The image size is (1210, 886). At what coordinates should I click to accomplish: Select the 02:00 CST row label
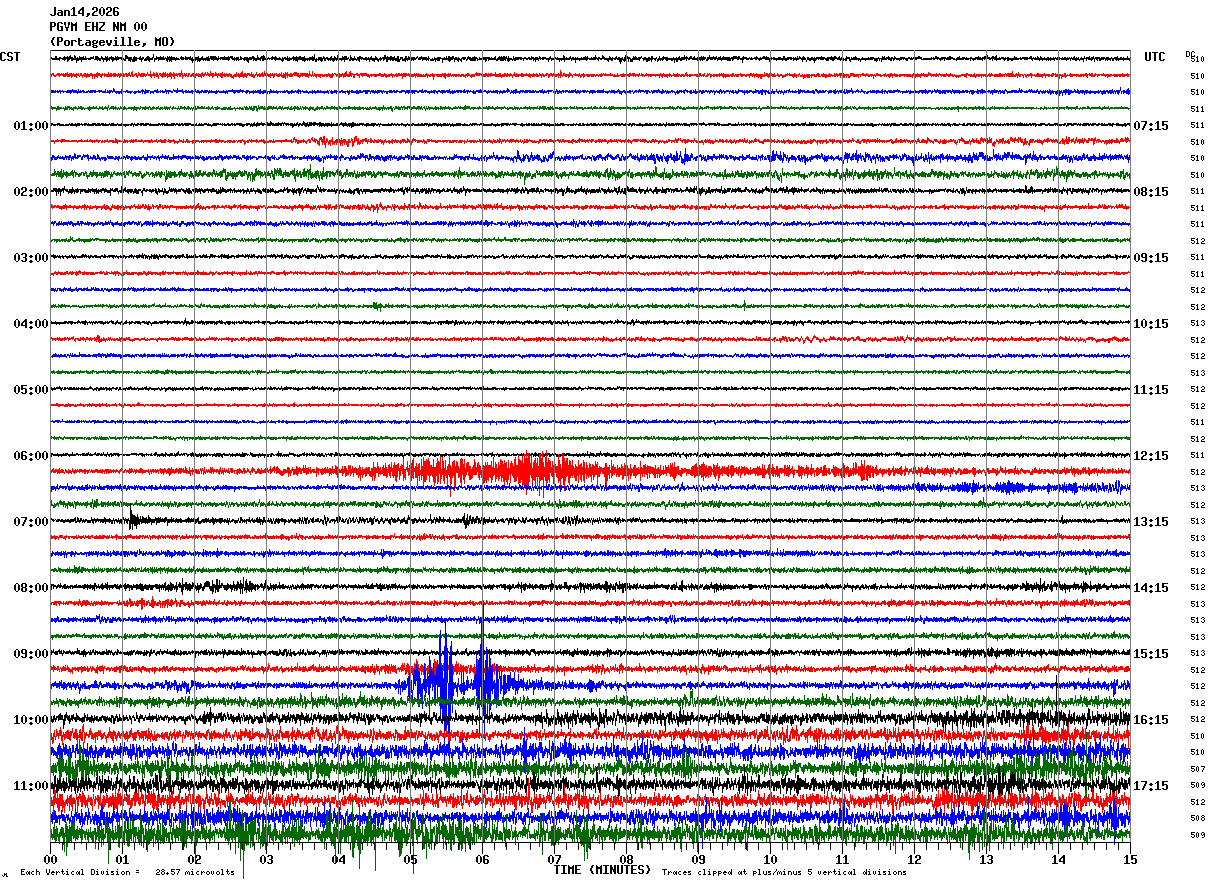pyautogui.click(x=31, y=192)
